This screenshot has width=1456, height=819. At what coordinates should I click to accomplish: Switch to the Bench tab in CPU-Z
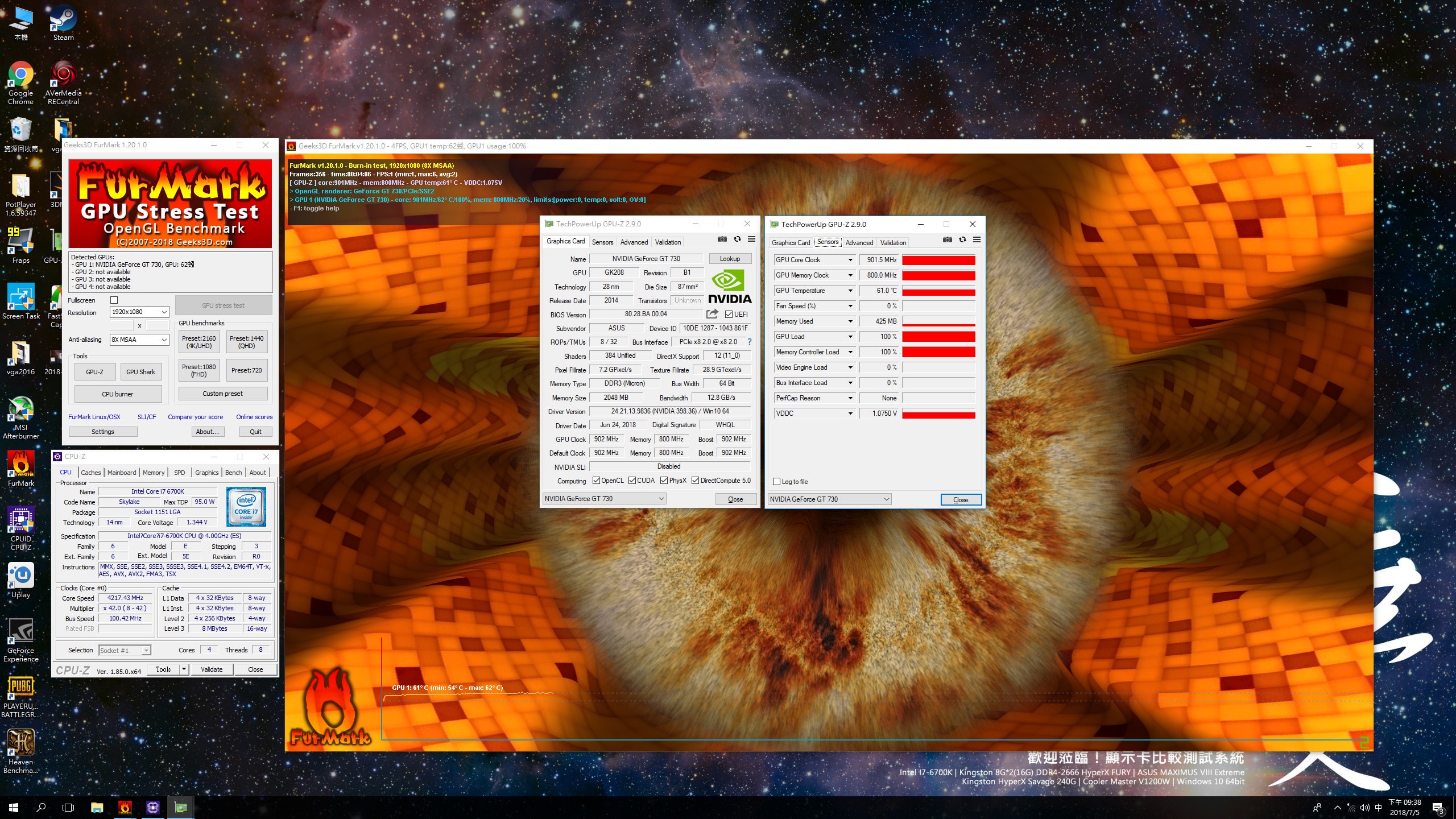tap(234, 473)
